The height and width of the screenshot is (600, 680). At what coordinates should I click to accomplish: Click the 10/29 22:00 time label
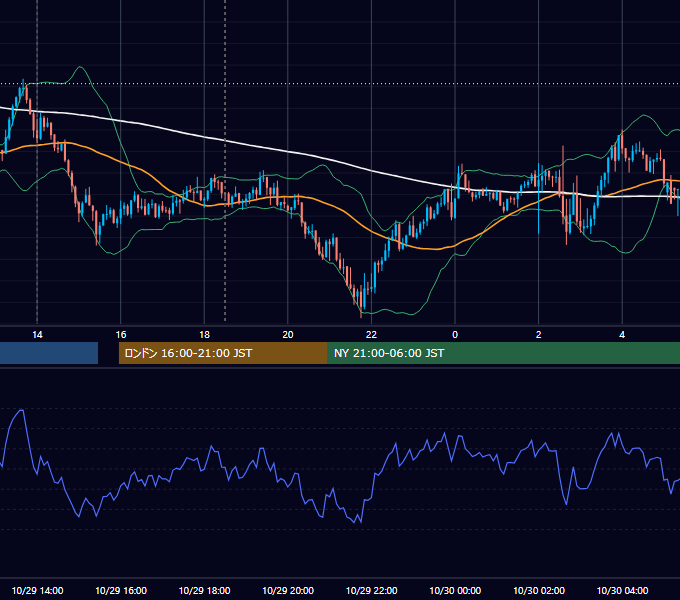[x=371, y=590]
